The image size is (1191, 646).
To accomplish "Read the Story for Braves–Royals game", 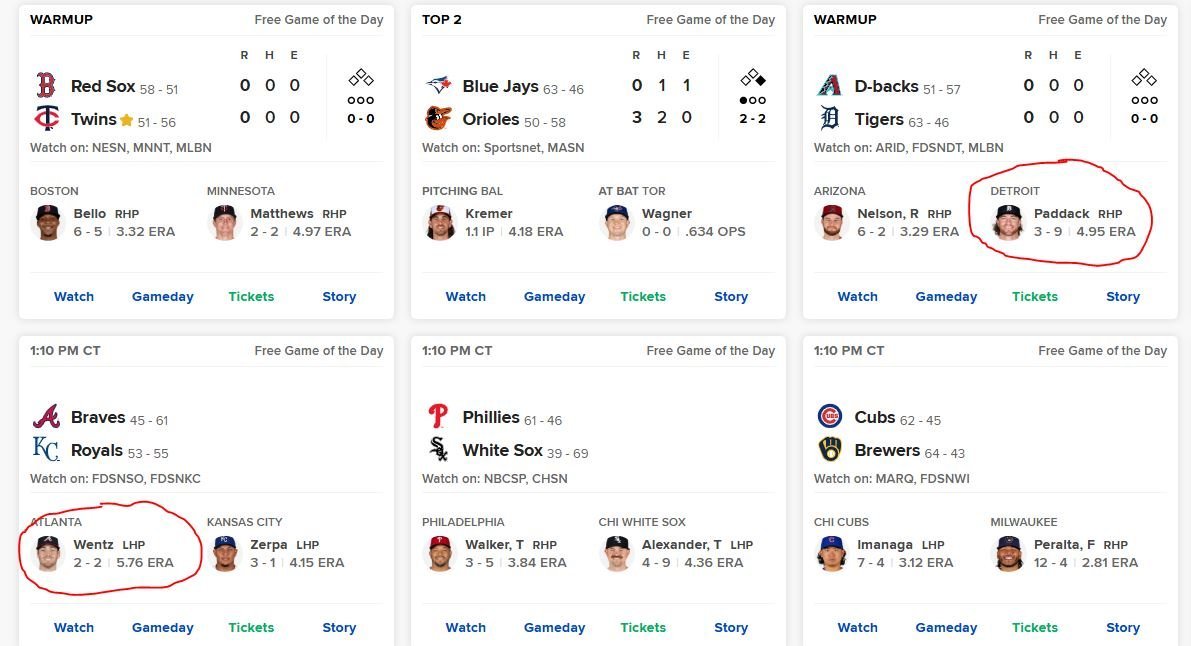I will [x=339, y=627].
